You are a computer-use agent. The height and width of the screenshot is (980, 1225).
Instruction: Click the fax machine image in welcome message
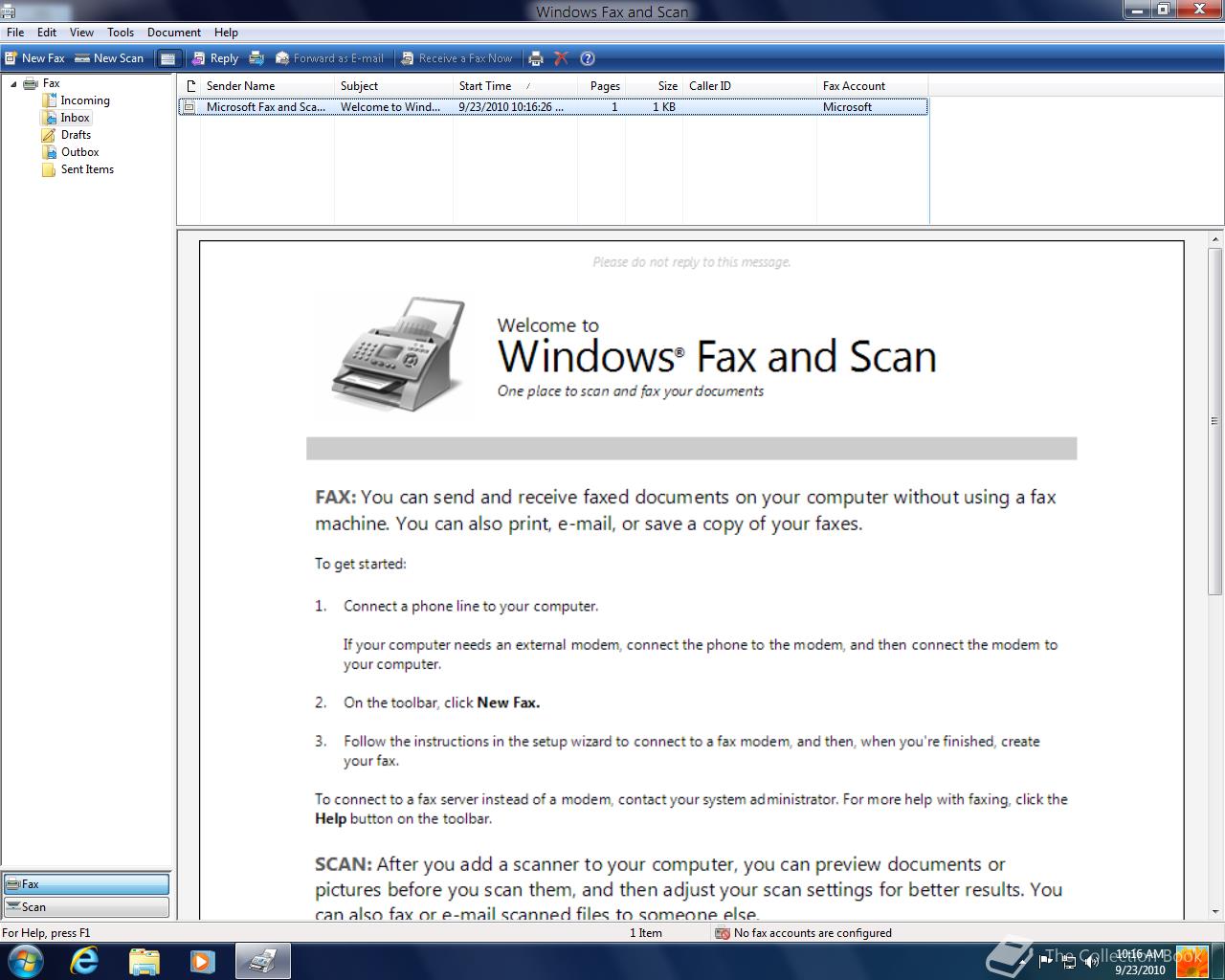click(x=399, y=354)
